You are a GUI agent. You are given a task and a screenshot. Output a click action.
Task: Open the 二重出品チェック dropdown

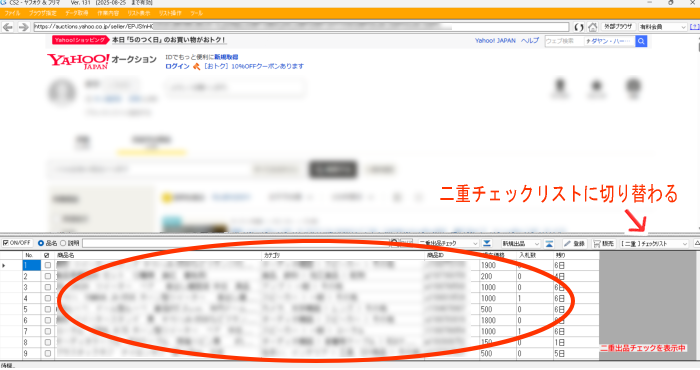coord(448,243)
